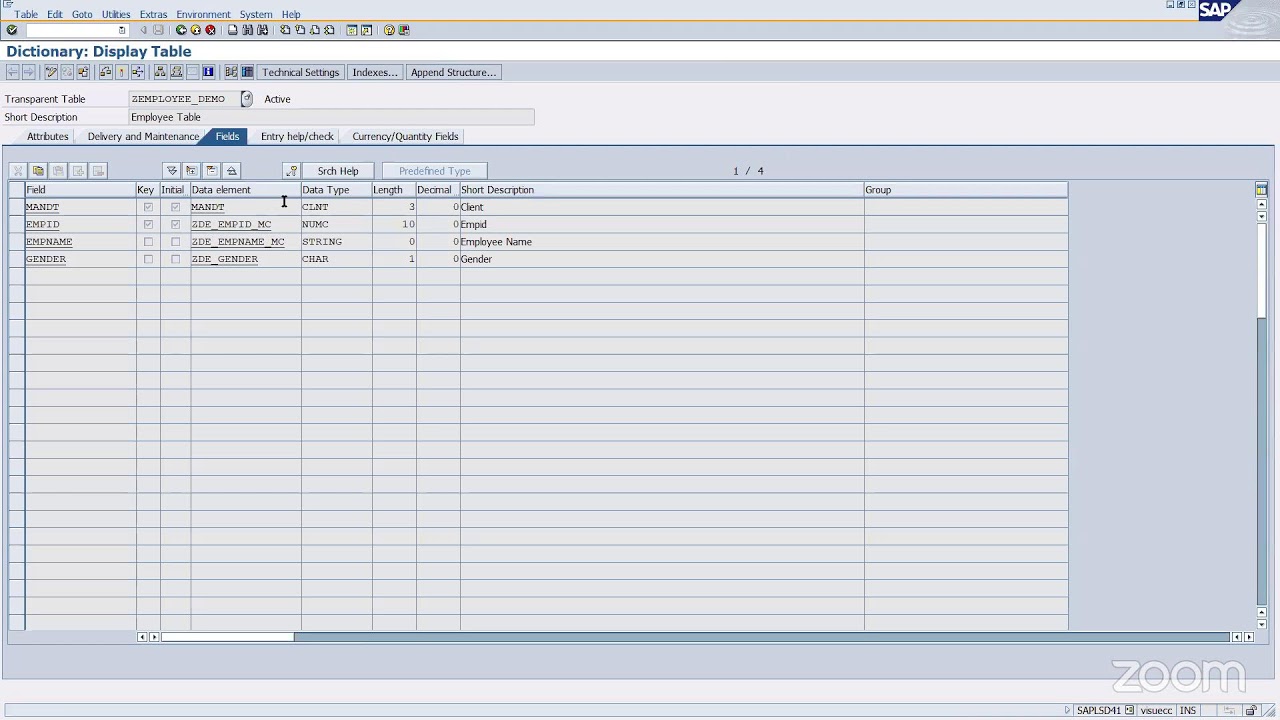
Task: Switch to Currency/Quantity Fields tab
Action: (x=405, y=136)
